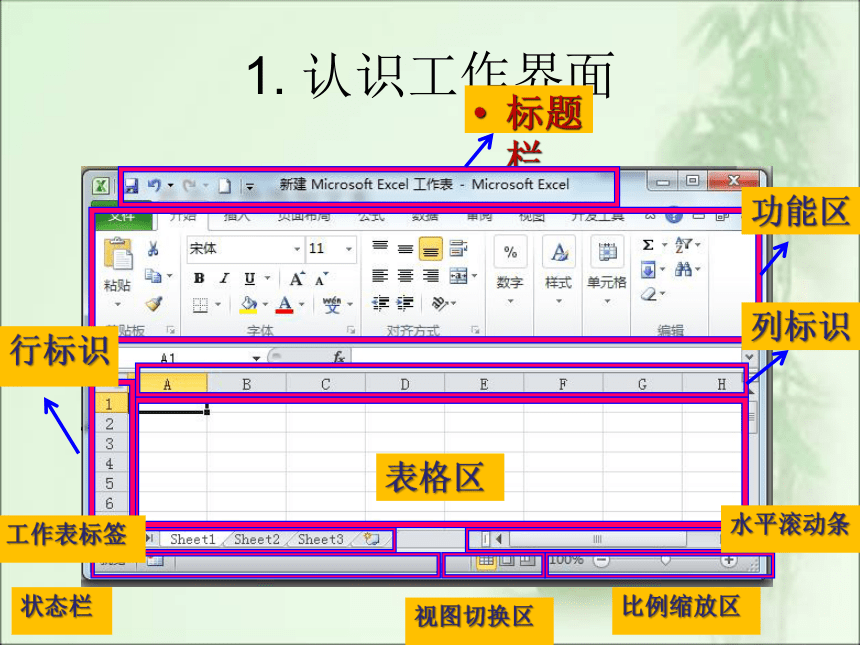Select the Sheet1 worksheet tab
Screen dimensions: 860x645
coord(193,539)
